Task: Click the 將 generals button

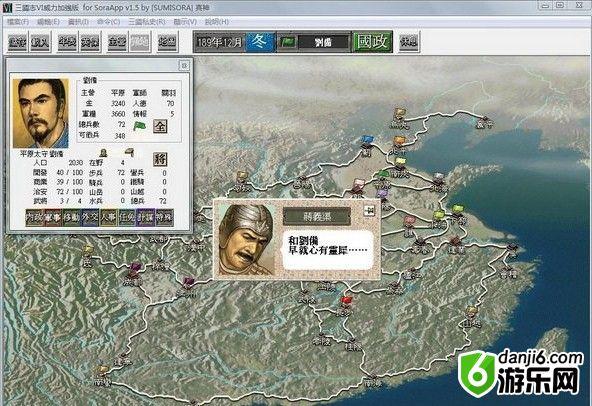Action: click(160, 159)
